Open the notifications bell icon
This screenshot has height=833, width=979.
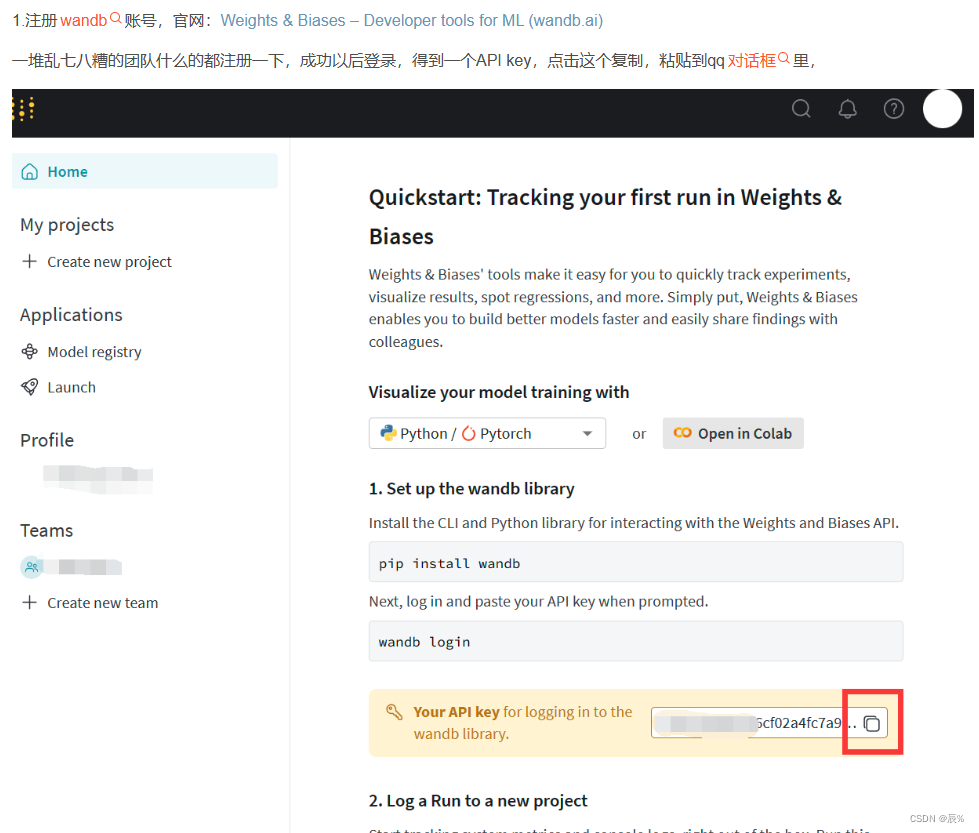(847, 109)
